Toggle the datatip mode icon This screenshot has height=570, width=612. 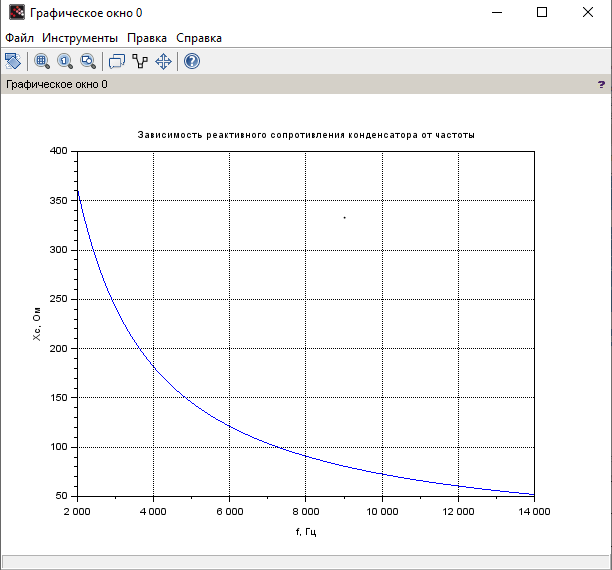coord(117,61)
